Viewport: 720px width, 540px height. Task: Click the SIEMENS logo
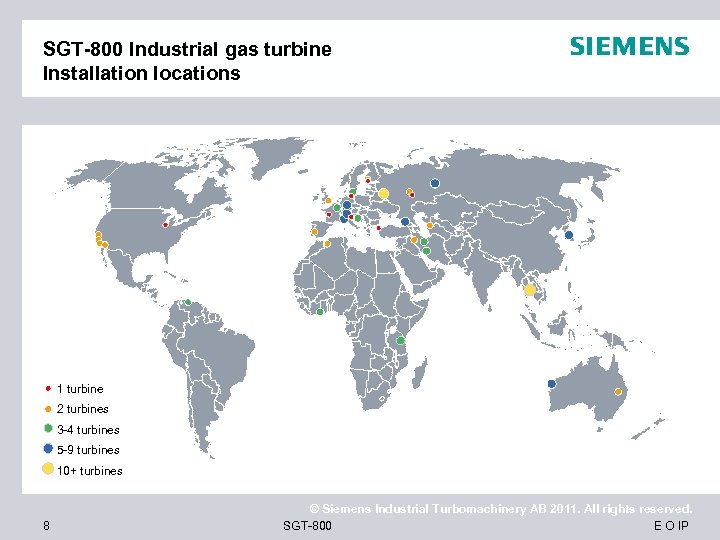tap(630, 46)
